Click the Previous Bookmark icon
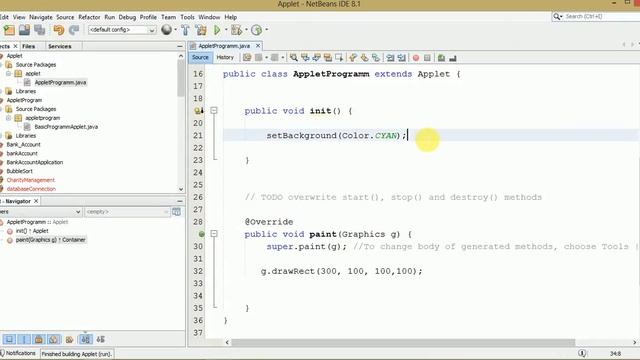 point(353,58)
